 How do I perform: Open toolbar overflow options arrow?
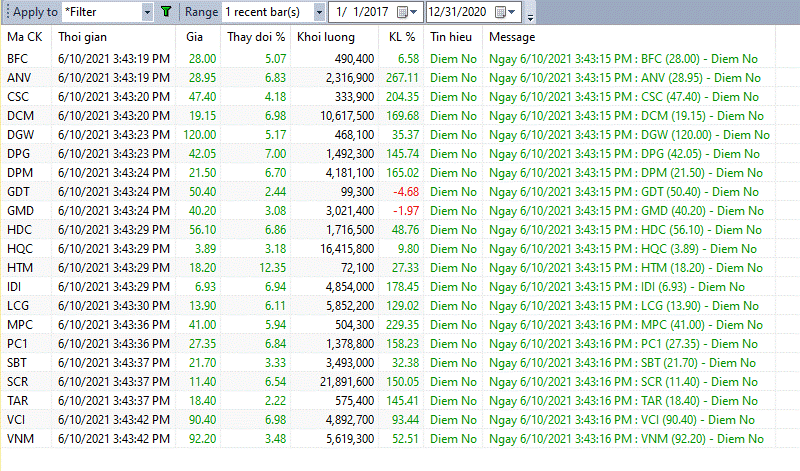coord(530,17)
